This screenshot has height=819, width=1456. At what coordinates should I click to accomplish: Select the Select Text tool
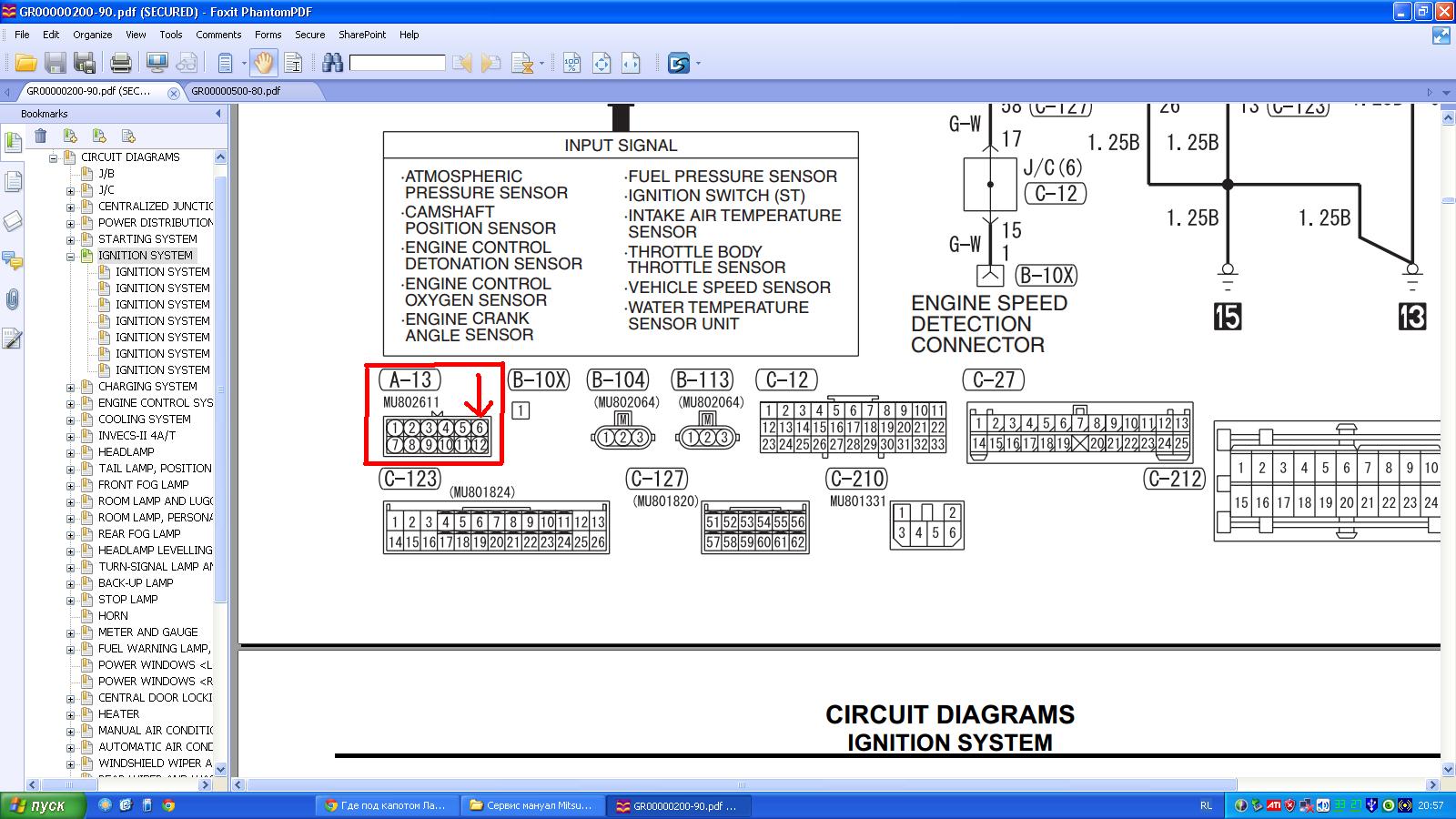pyautogui.click(x=293, y=63)
